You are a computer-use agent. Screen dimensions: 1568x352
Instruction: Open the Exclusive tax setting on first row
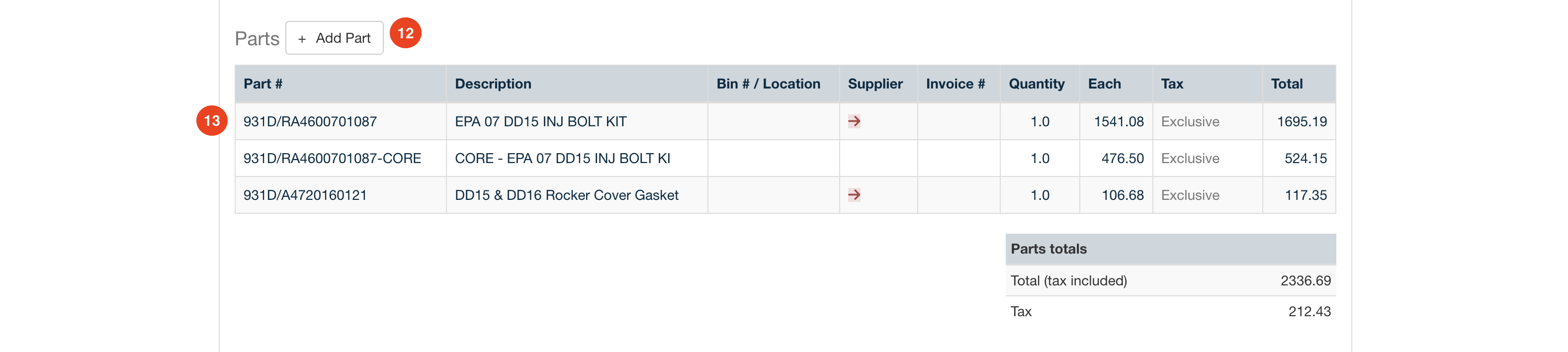tap(1190, 122)
